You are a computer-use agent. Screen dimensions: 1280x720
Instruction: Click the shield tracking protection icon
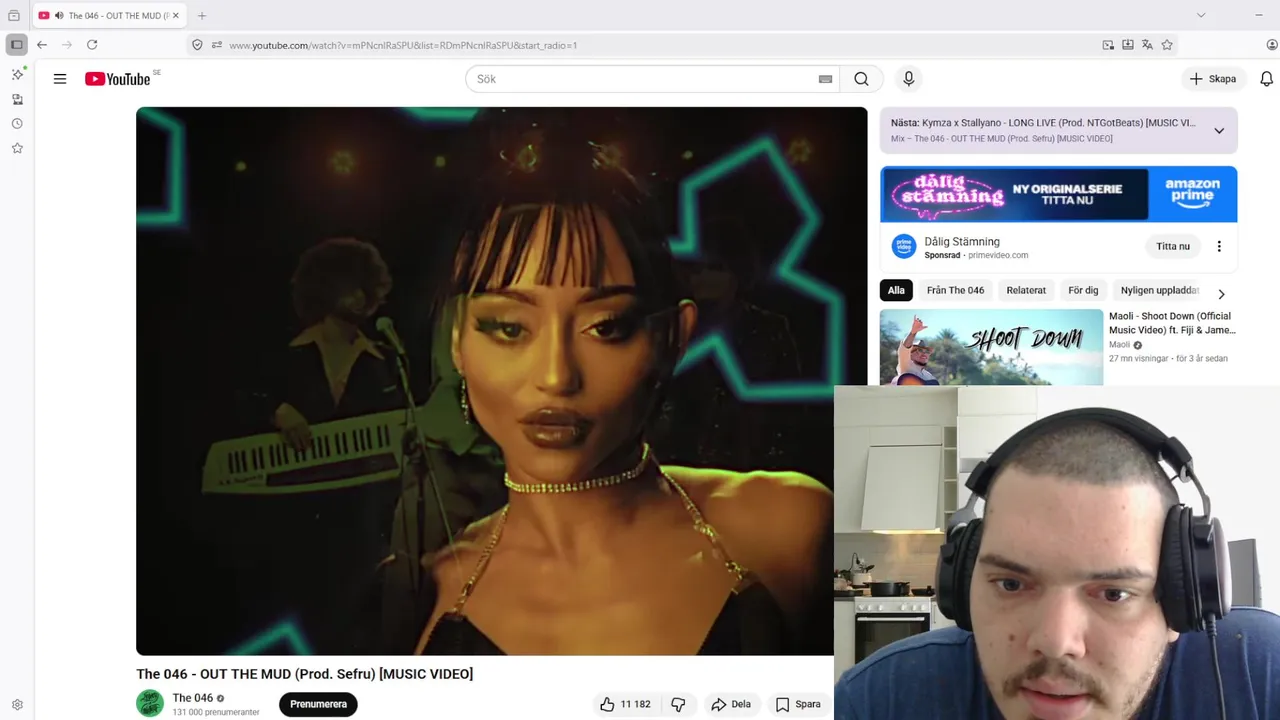coord(197,45)
